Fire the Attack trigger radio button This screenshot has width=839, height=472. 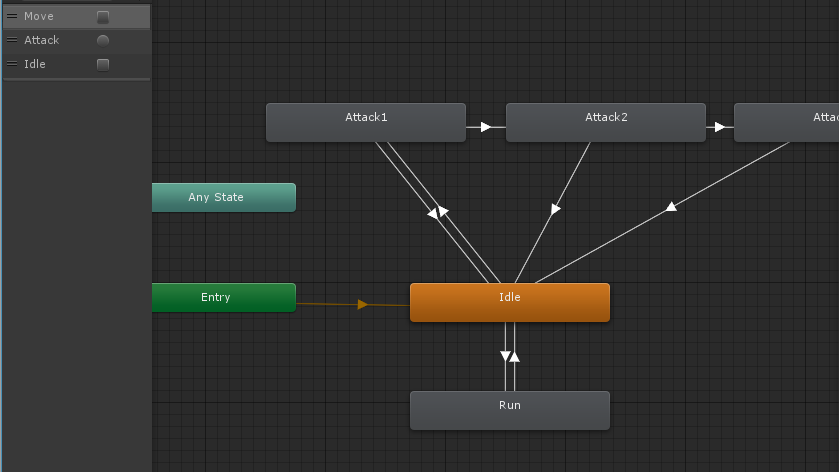click(103, 41)
